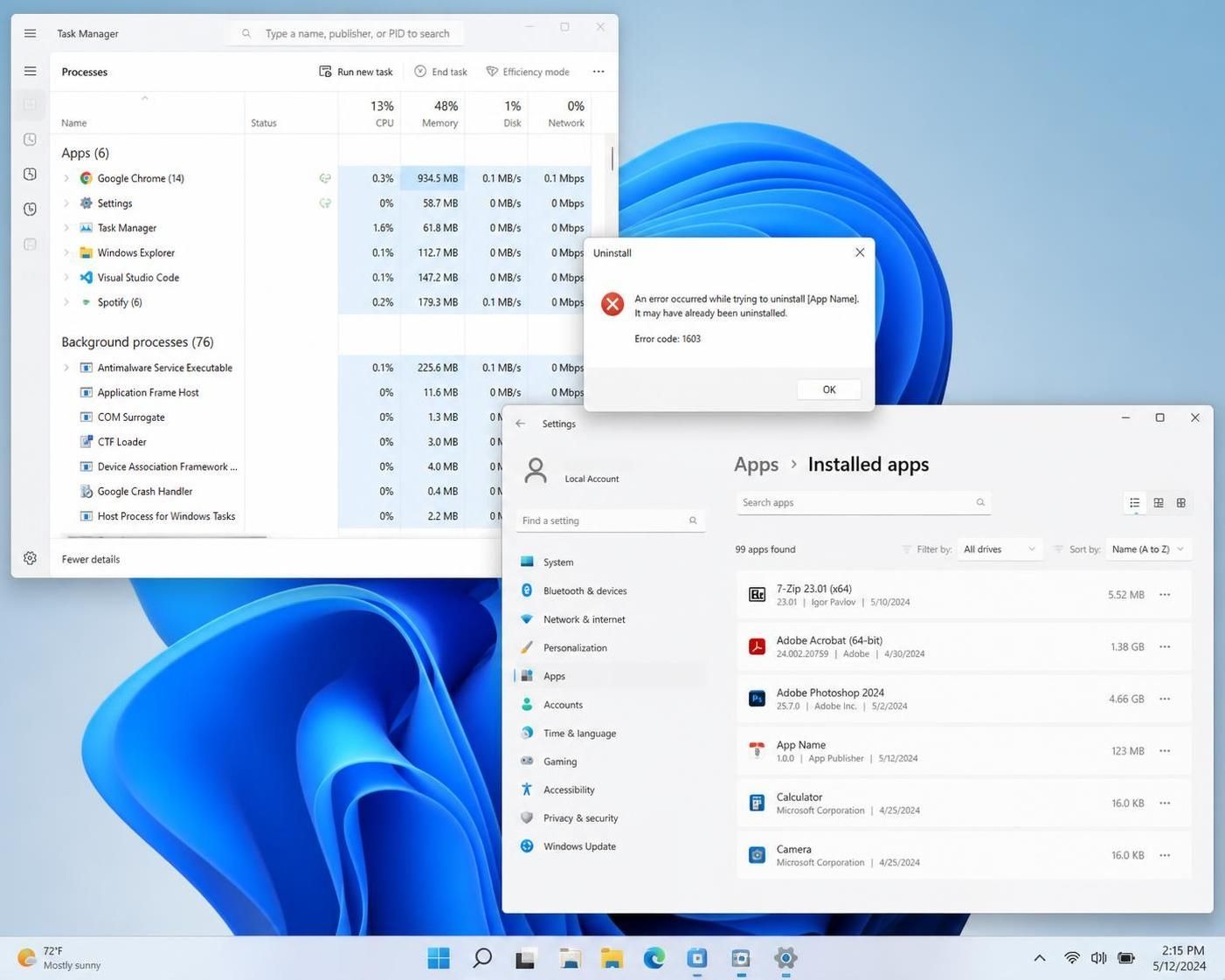Open the Filter by All drives dropdown
Image resolution: width=1225 pixels, height=980 pixels.
point(1000,549)
